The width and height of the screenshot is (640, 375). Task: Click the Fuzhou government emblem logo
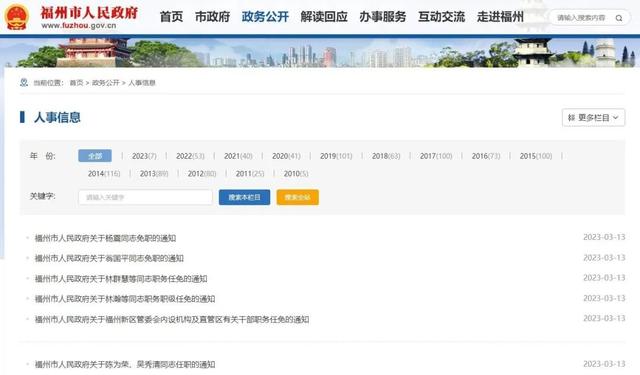[16, 17]
